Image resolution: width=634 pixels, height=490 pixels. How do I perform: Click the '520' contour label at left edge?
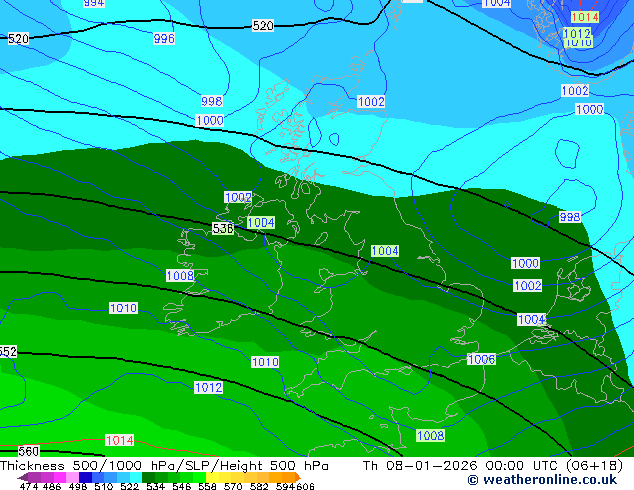(18, 39)
